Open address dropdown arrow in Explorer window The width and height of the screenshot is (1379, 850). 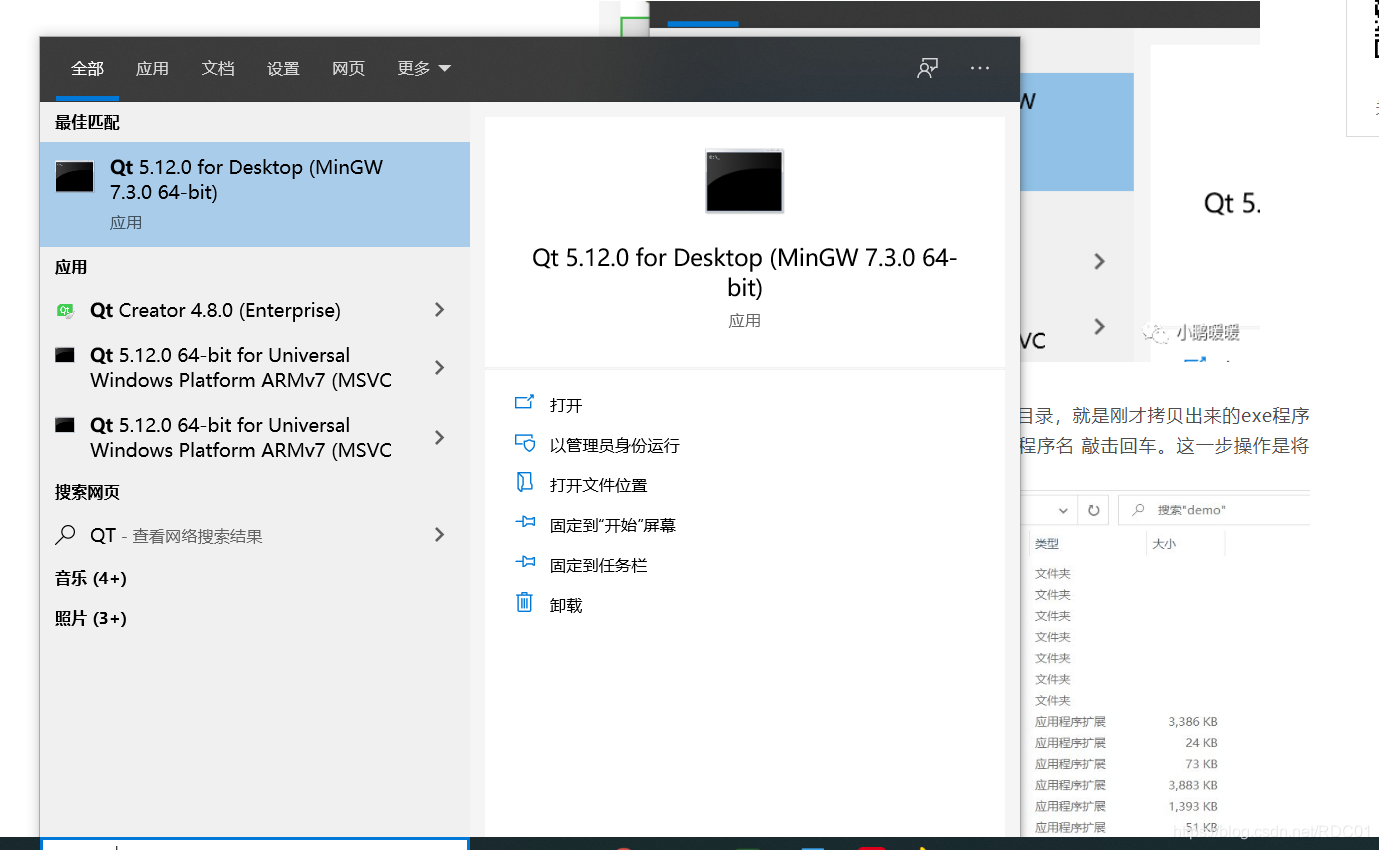coord(1061,510)
